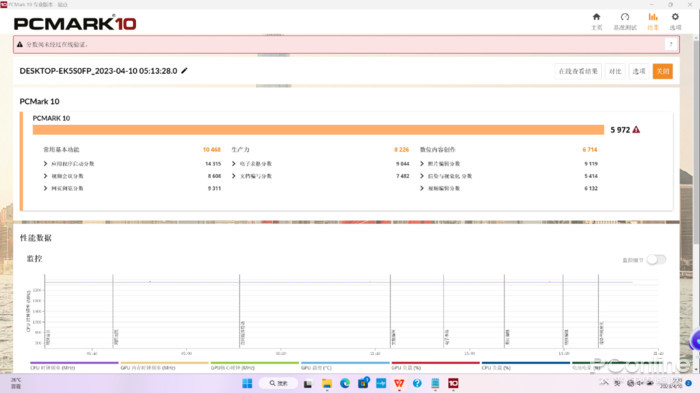Select the Digital Content Creation score 6 714

coord(590,150)
